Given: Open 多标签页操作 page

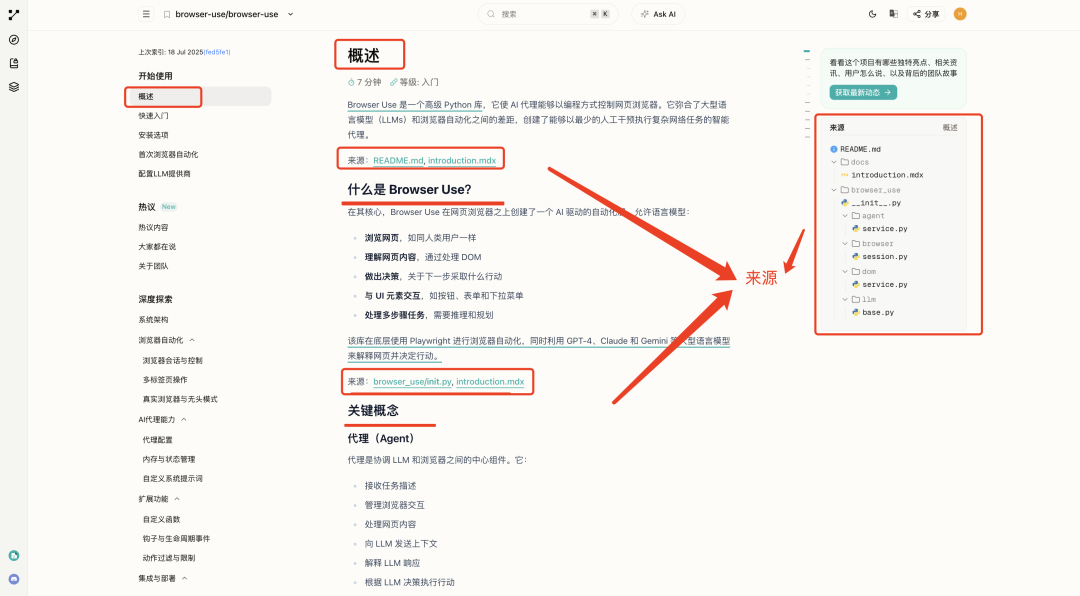Looking at the screenshot, I should click(x=165, y=380).
